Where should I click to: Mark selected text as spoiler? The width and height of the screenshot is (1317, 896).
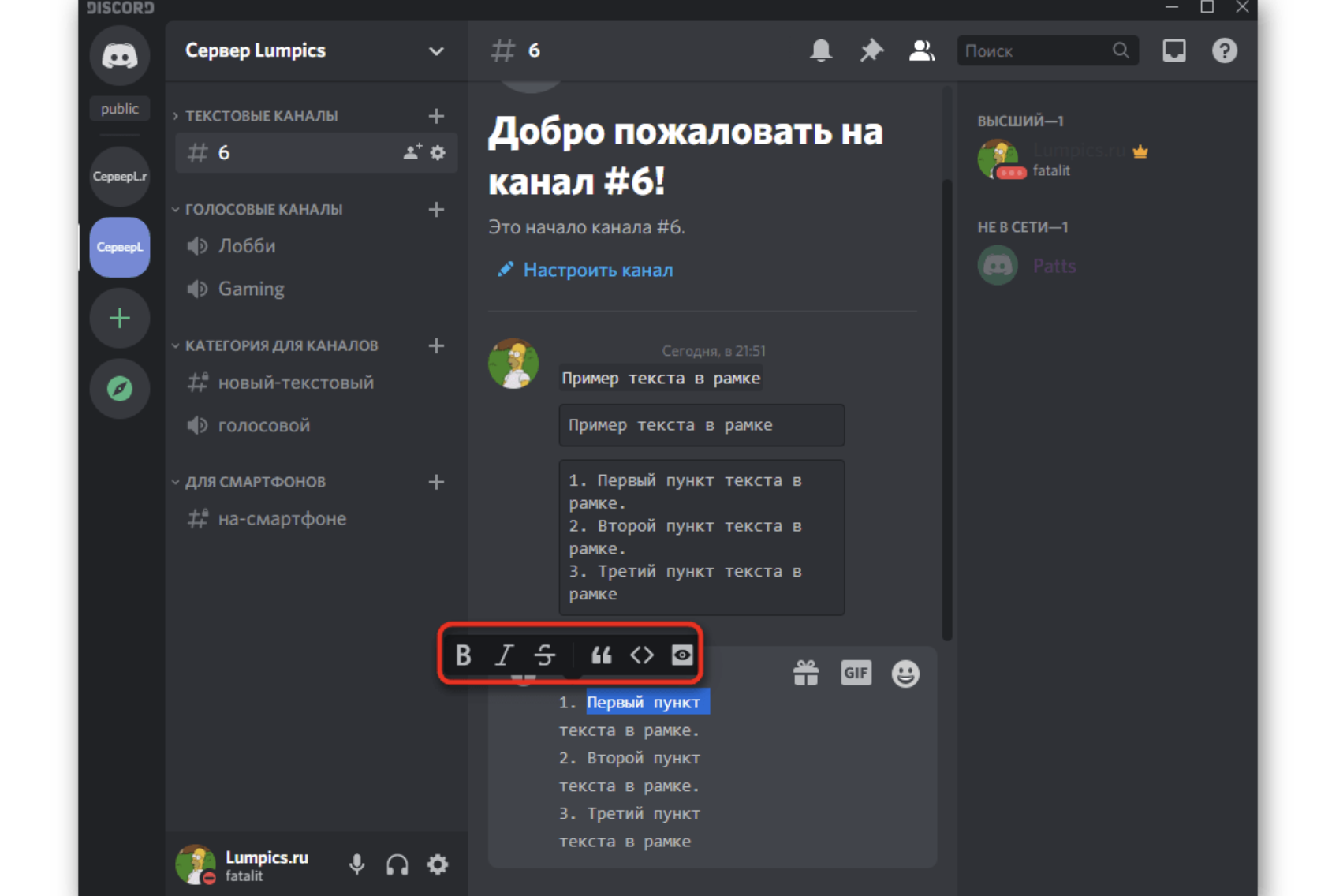pyautogui.click(x=682, y=655)
